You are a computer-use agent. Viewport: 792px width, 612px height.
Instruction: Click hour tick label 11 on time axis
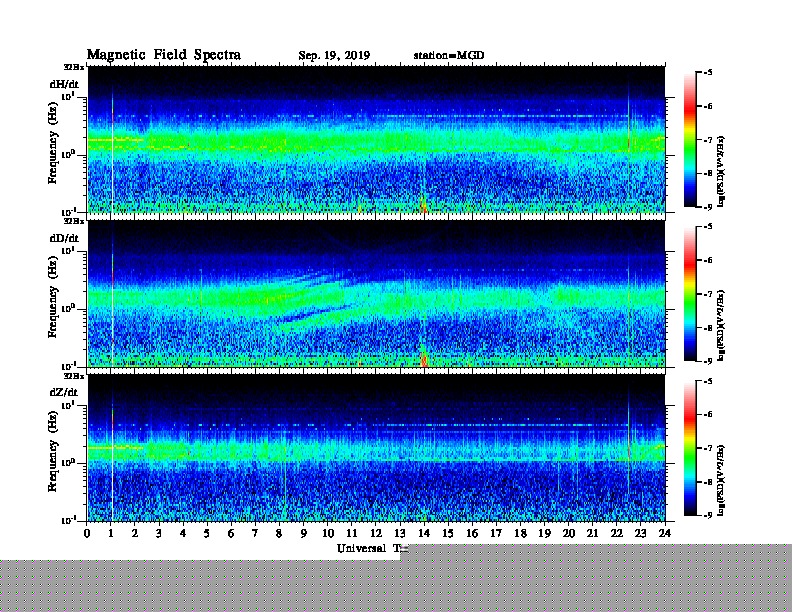(352, 533)
